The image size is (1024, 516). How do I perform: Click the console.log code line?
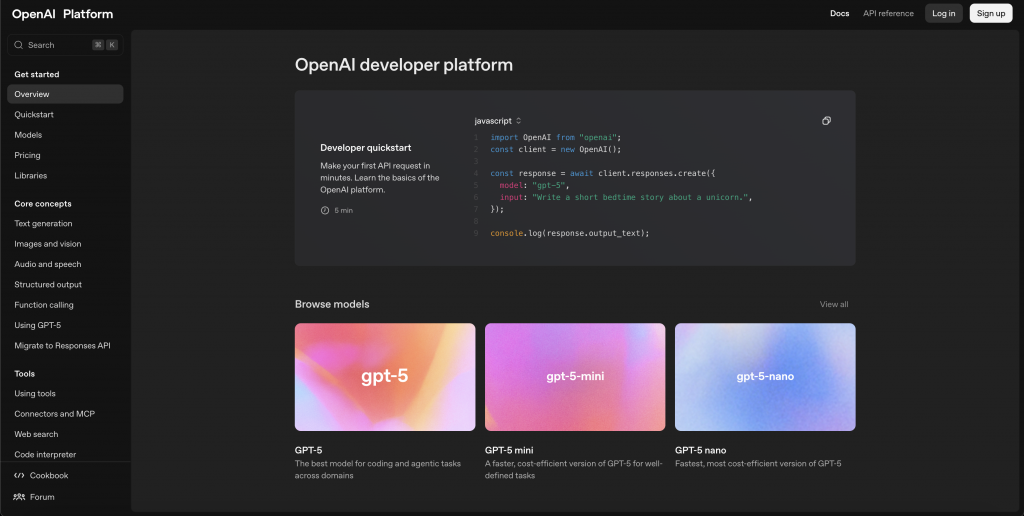pos(569,233)
